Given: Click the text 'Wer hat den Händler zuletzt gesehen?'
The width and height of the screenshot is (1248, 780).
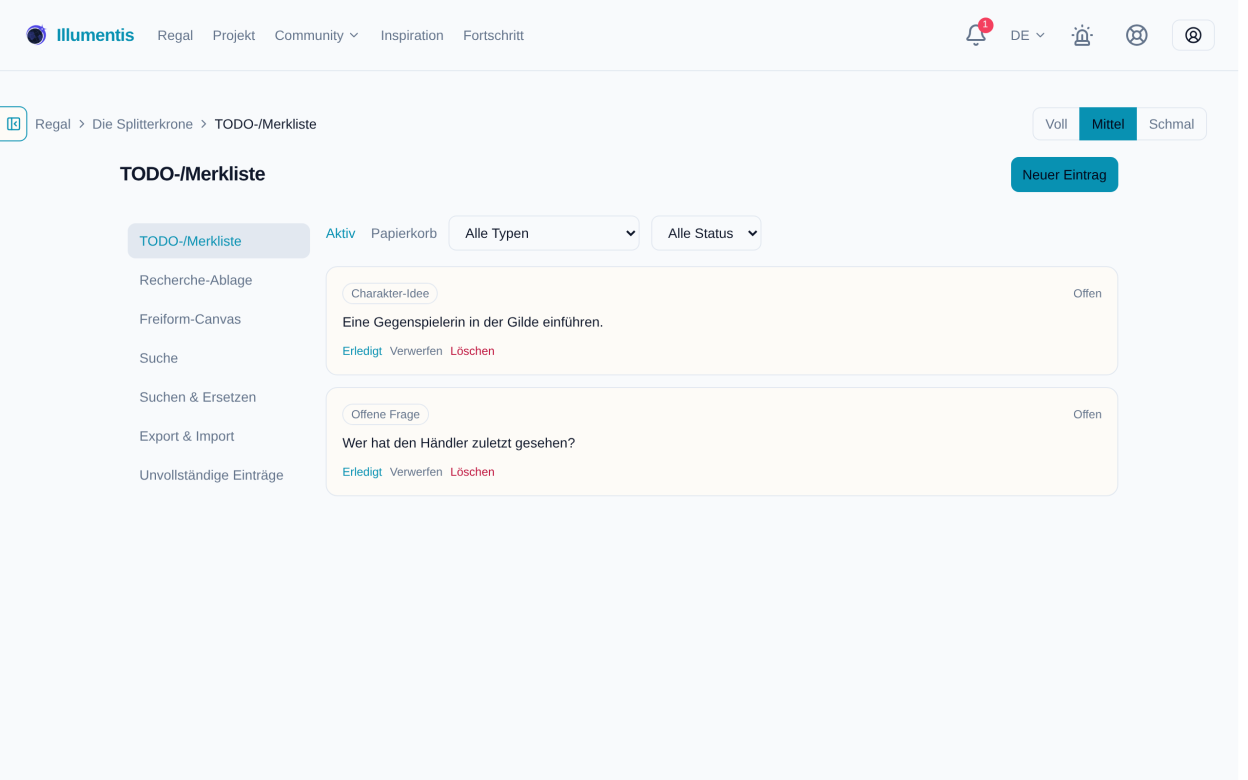Looking at the screenshot, I should (459, 443).
